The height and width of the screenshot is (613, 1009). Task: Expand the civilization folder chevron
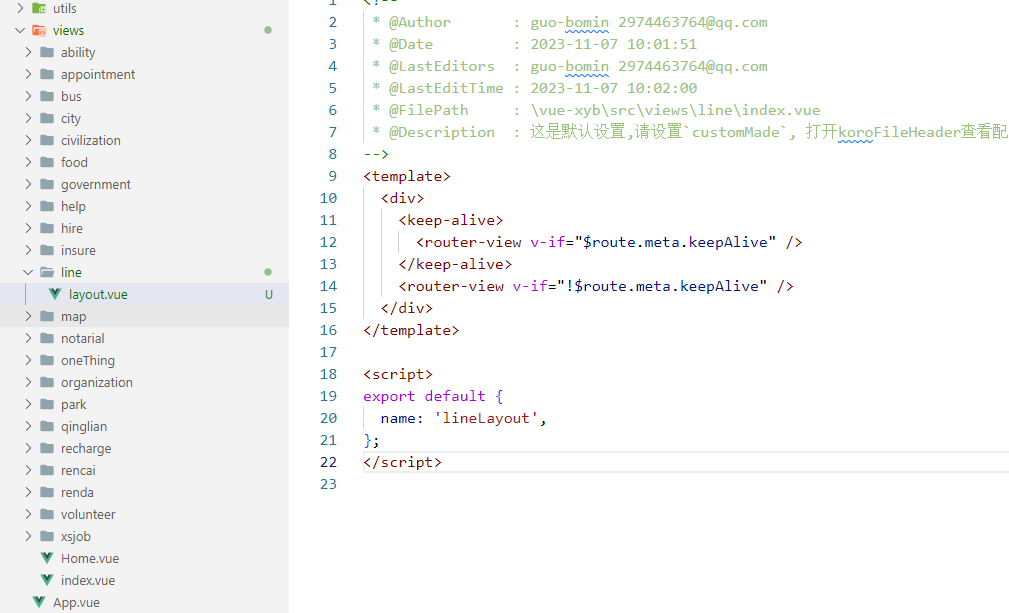click(28, 140)
